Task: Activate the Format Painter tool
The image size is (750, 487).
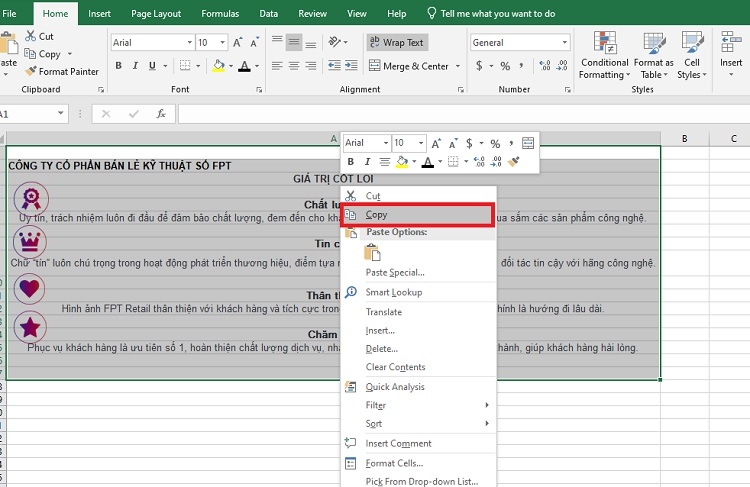Action: (x=62, y=72)
